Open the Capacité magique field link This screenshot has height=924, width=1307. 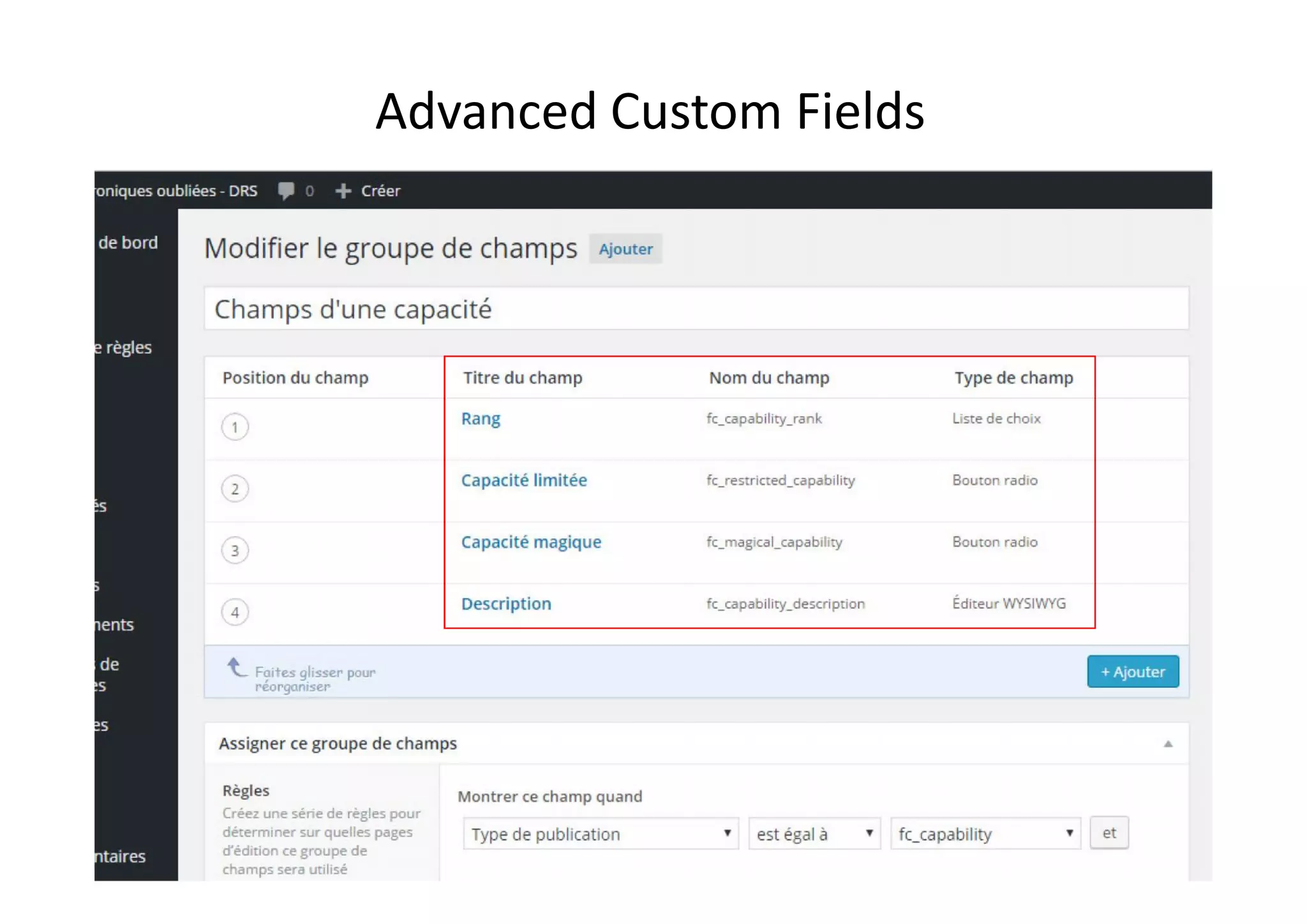pyautogui.click(x=531, y=542)
